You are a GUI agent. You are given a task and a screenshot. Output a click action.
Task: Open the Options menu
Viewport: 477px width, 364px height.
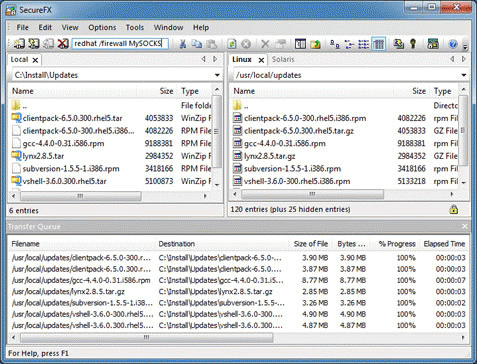click(102, 28)
